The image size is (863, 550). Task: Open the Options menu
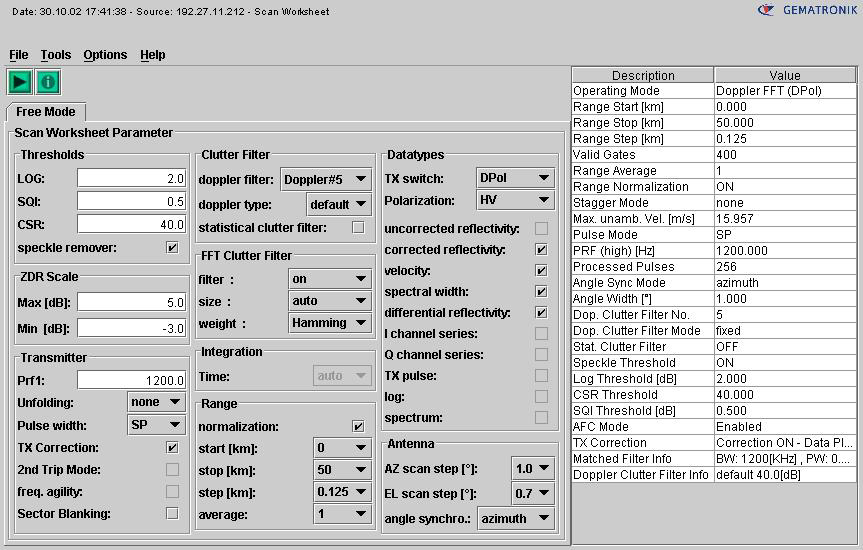tap(105, 55)
